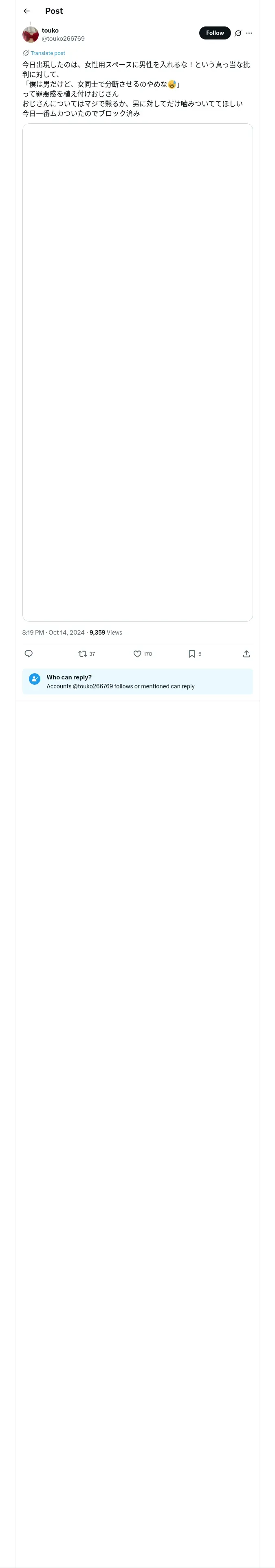This screenshot has width=275, height=1568.
Task: Click the Who can reply? notice text
Action: click(x=69, y=677)
